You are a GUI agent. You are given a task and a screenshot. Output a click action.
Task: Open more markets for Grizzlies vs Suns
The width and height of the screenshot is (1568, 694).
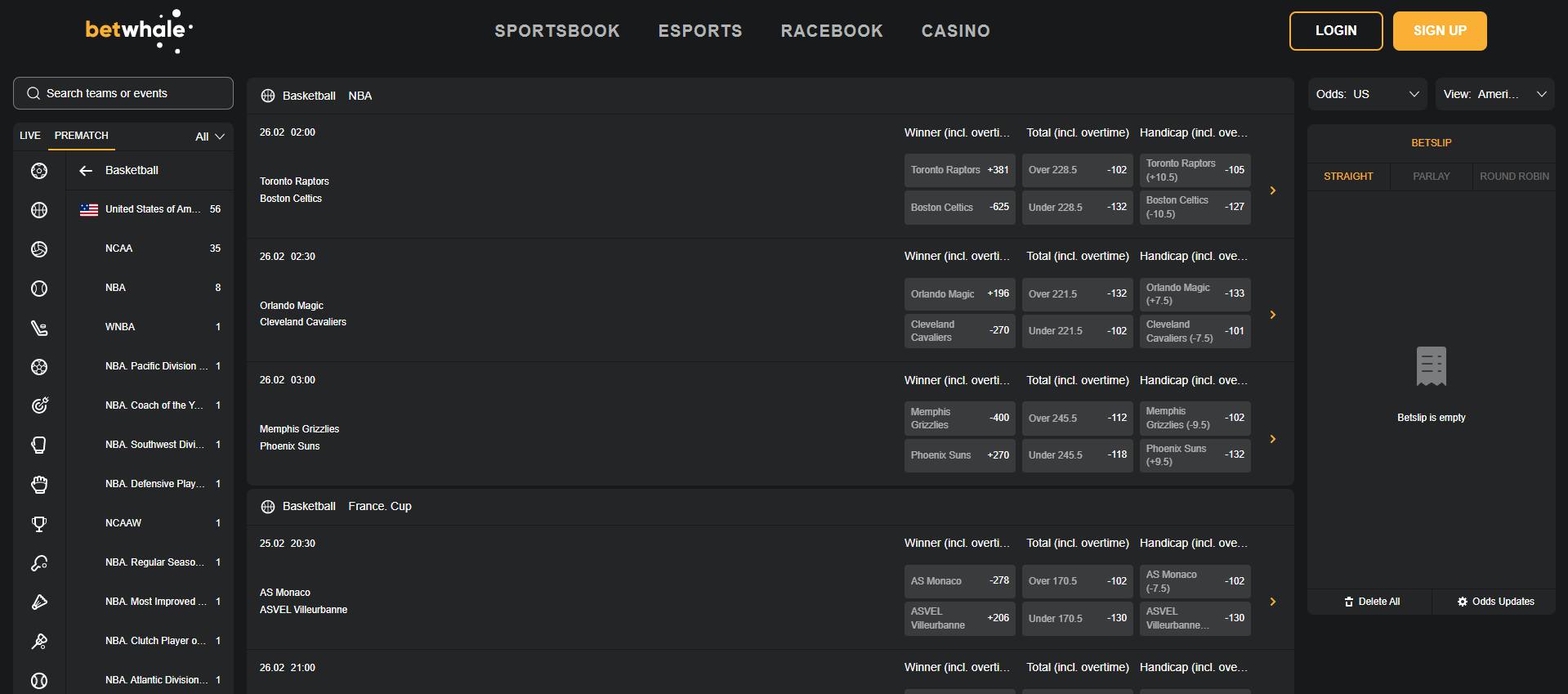[x=1273, y=439]
